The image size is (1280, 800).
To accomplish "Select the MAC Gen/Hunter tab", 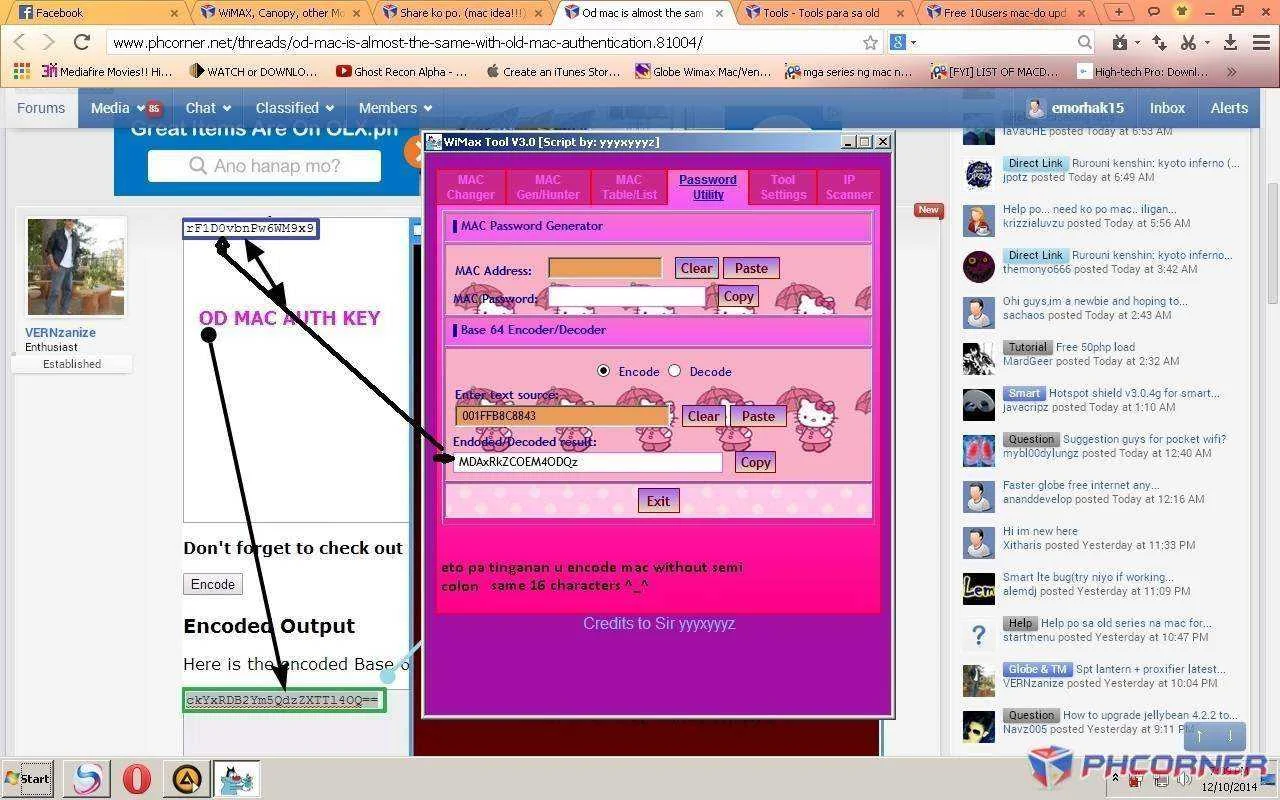I will [548, 187].
